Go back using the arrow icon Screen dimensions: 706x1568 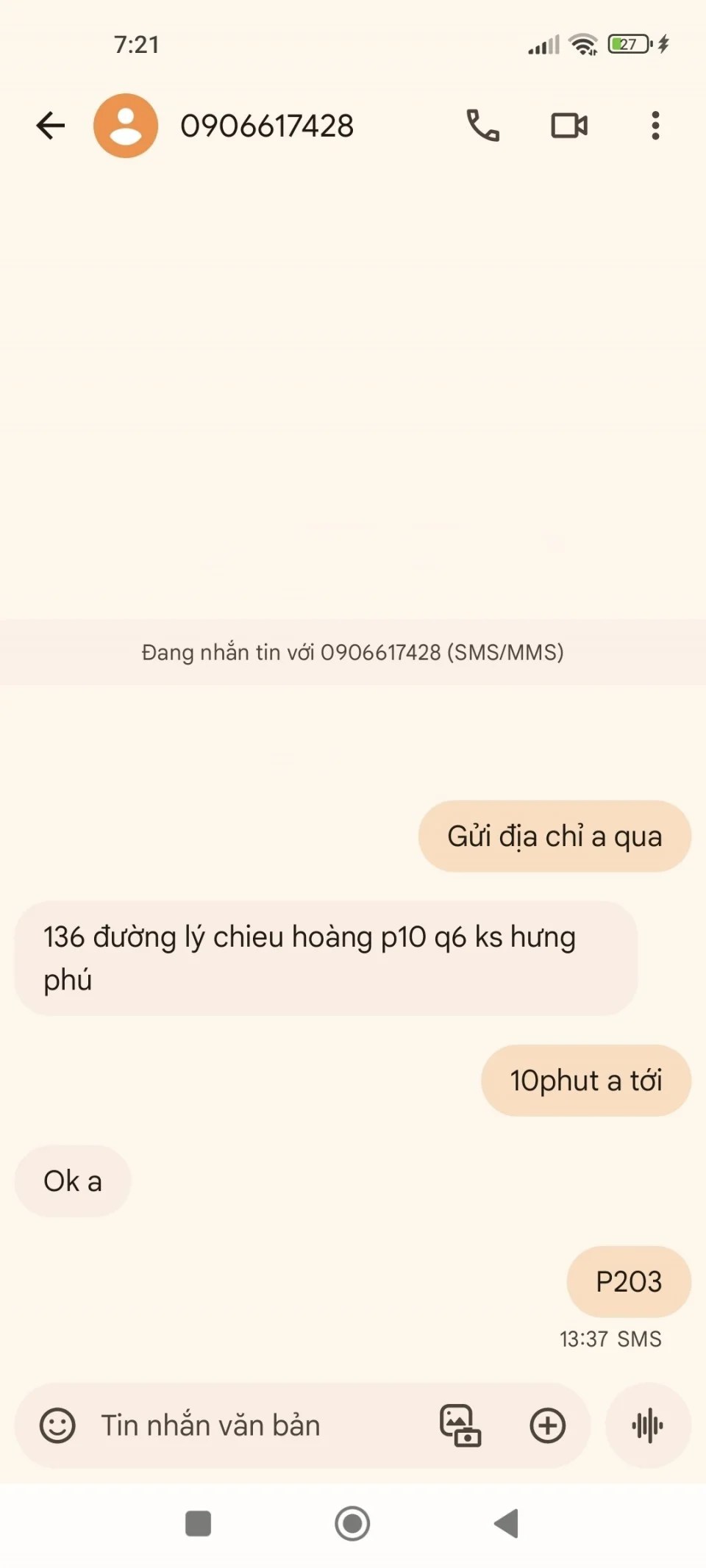click(51, 126)
